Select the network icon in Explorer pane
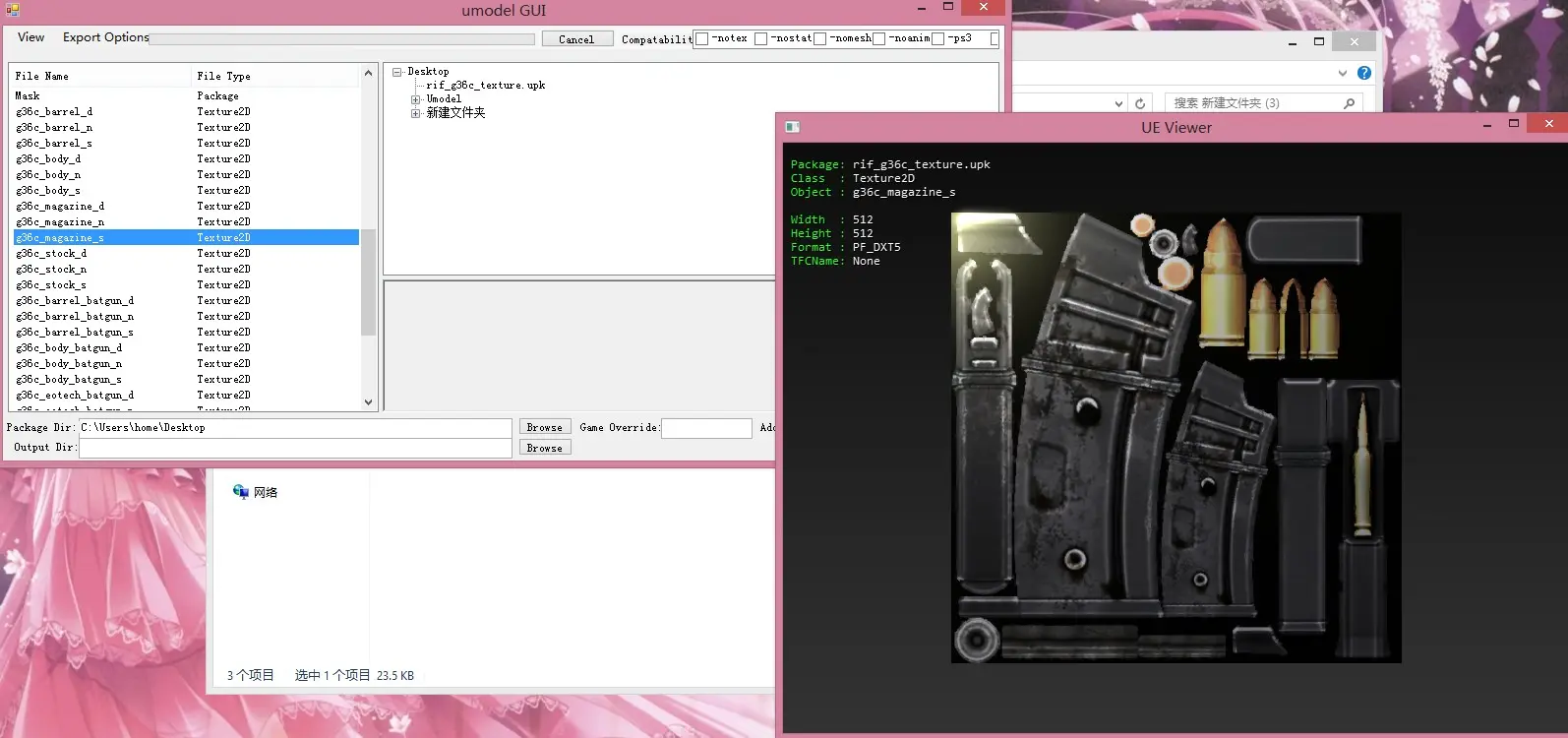The image size is (1568, 738). click(241, 491)
